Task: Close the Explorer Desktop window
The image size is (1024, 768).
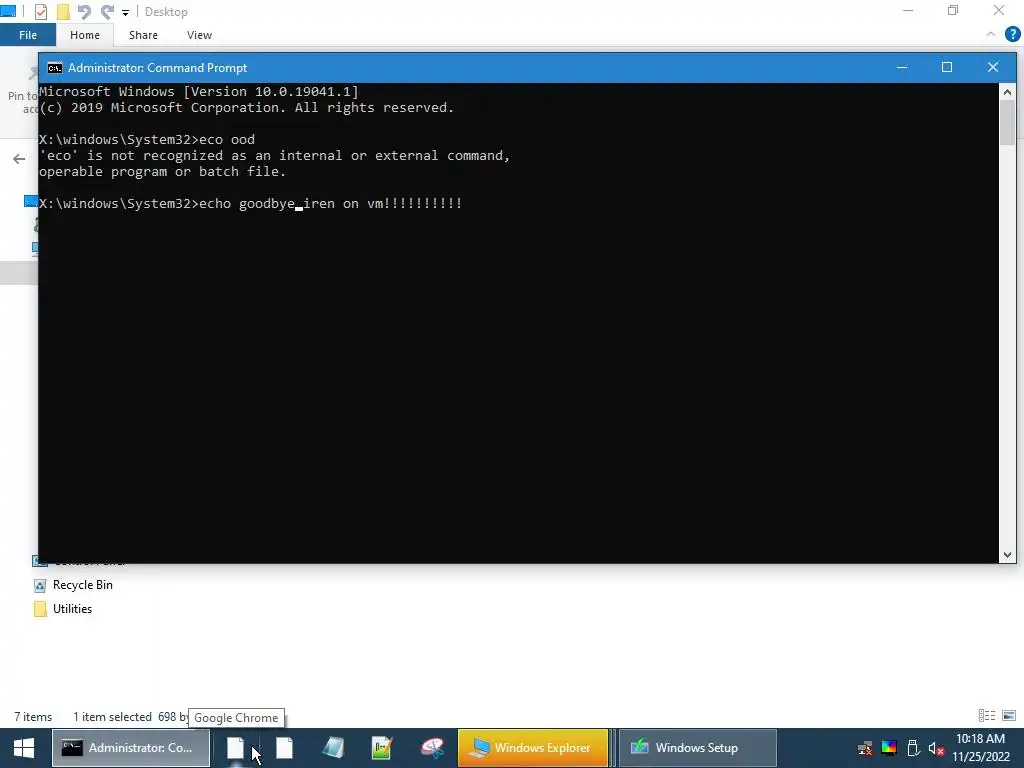Action: [999, 11]
